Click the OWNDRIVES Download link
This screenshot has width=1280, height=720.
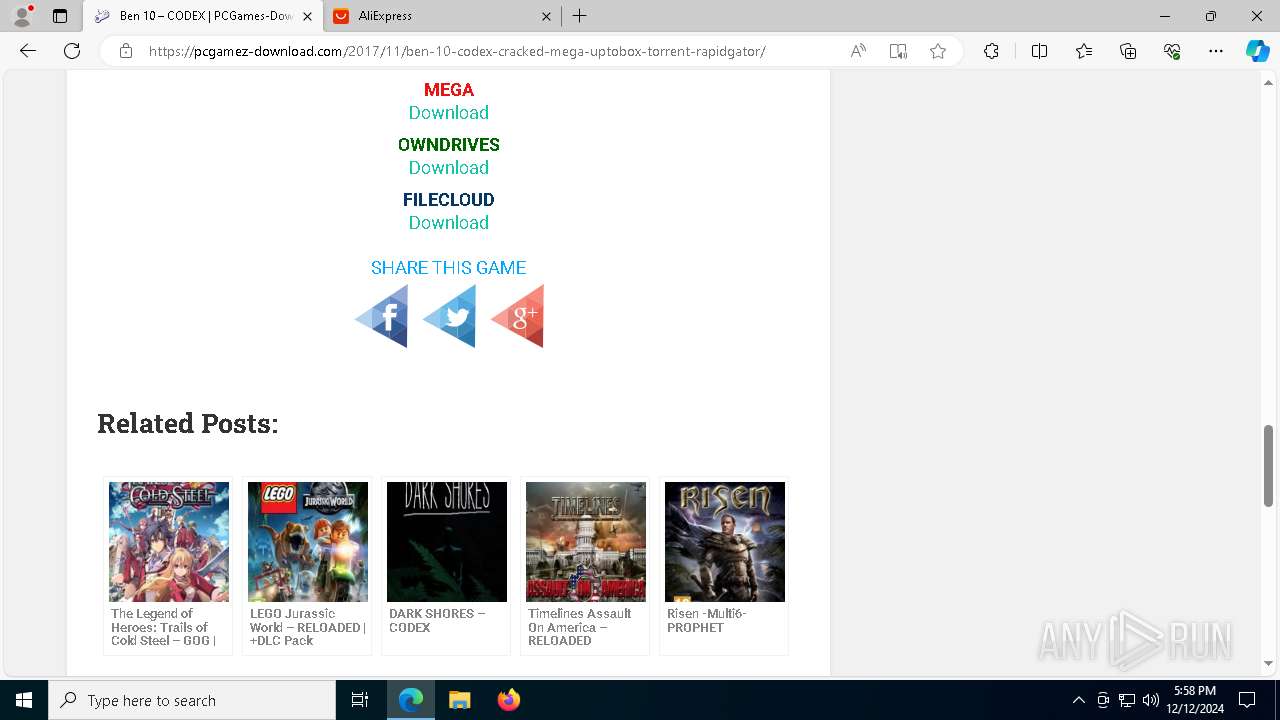448,168
